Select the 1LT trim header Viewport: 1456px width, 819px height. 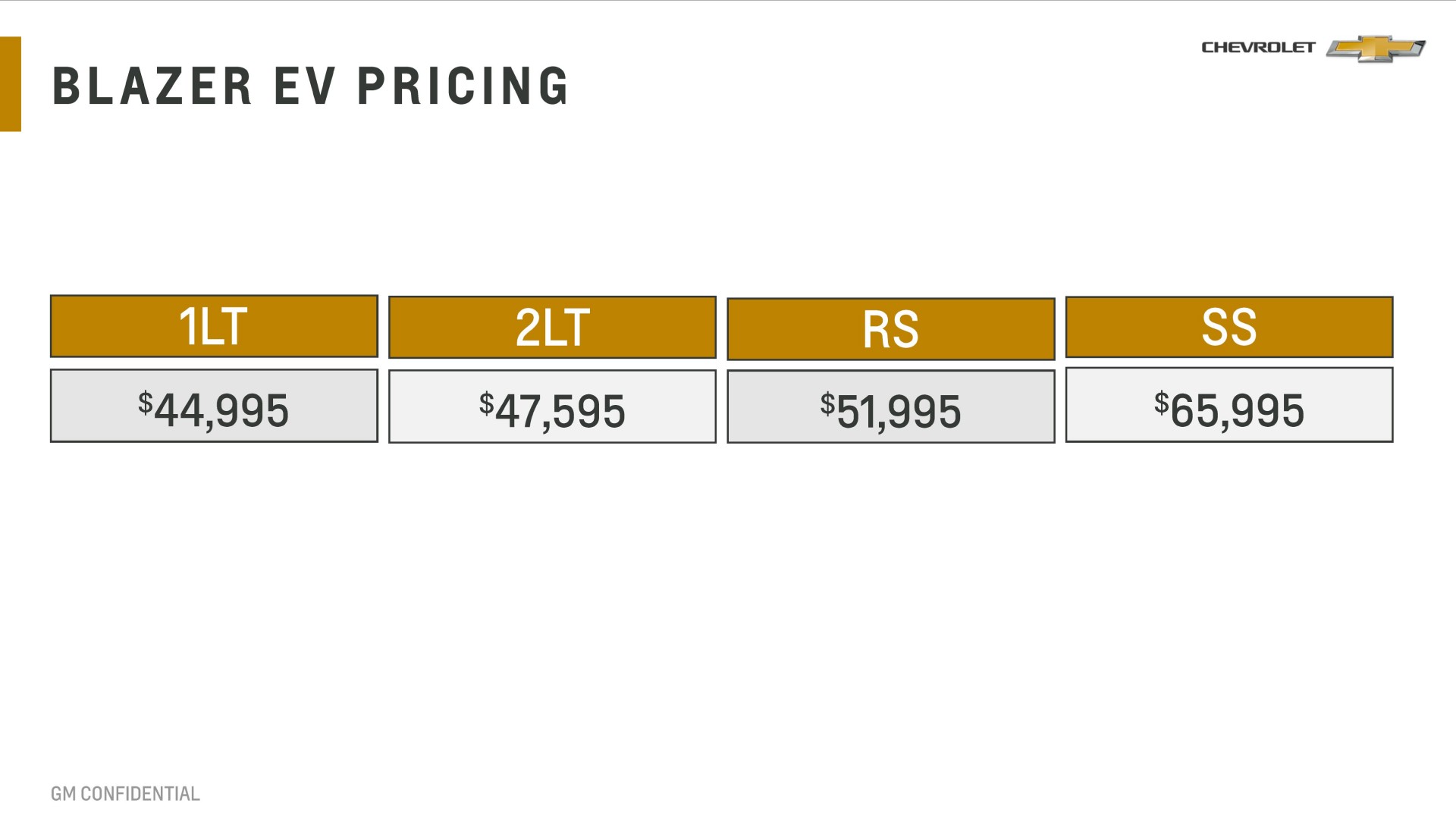point(214,327)
